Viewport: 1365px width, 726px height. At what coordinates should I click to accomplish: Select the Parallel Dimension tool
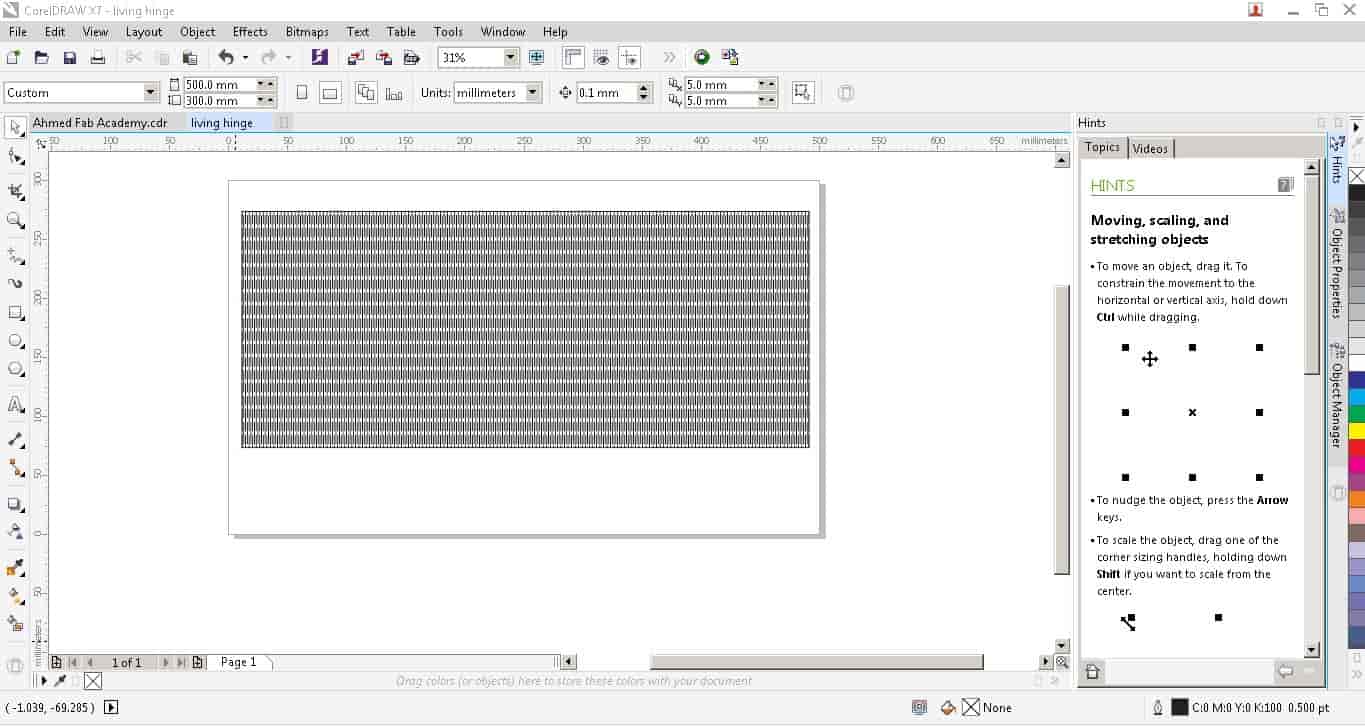point(16,439)
